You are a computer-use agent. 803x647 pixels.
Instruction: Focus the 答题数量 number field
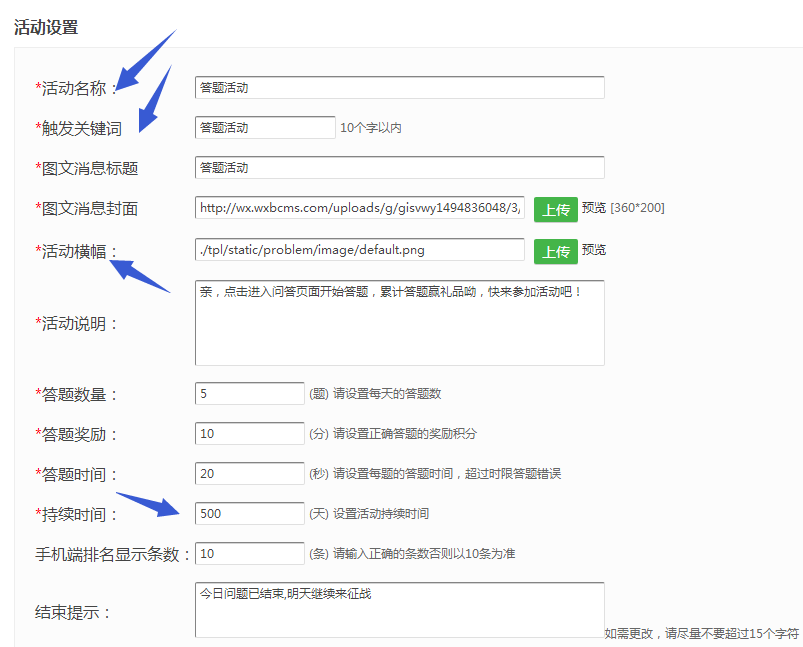pos(249,394)
